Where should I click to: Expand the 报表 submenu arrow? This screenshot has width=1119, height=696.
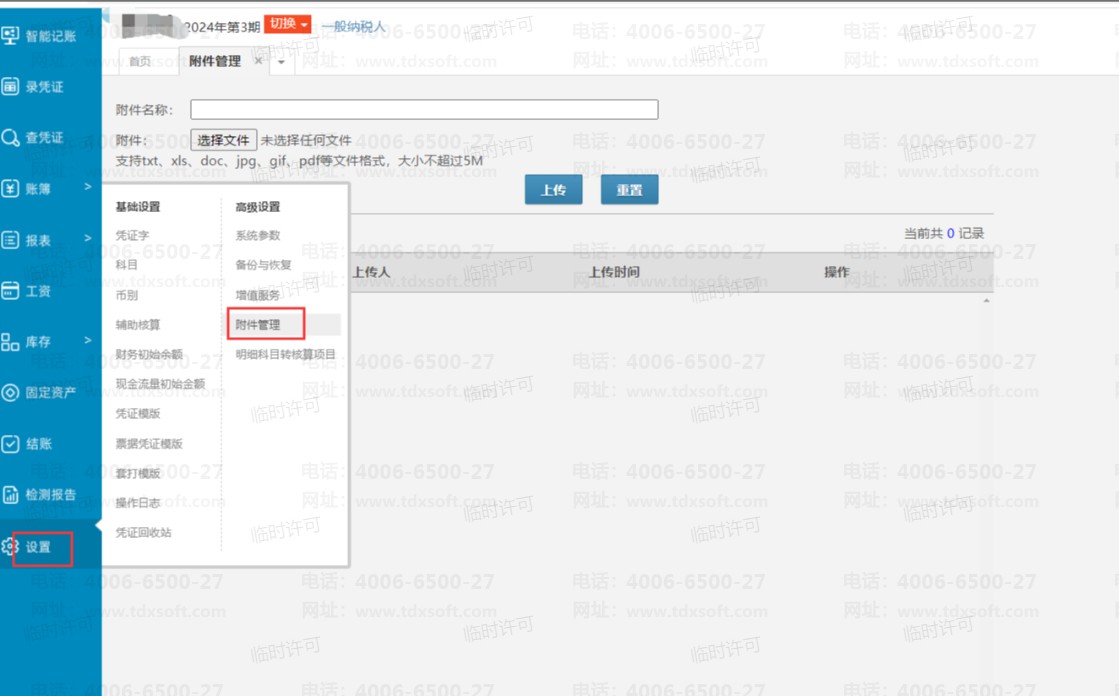[x=88, y=239]
